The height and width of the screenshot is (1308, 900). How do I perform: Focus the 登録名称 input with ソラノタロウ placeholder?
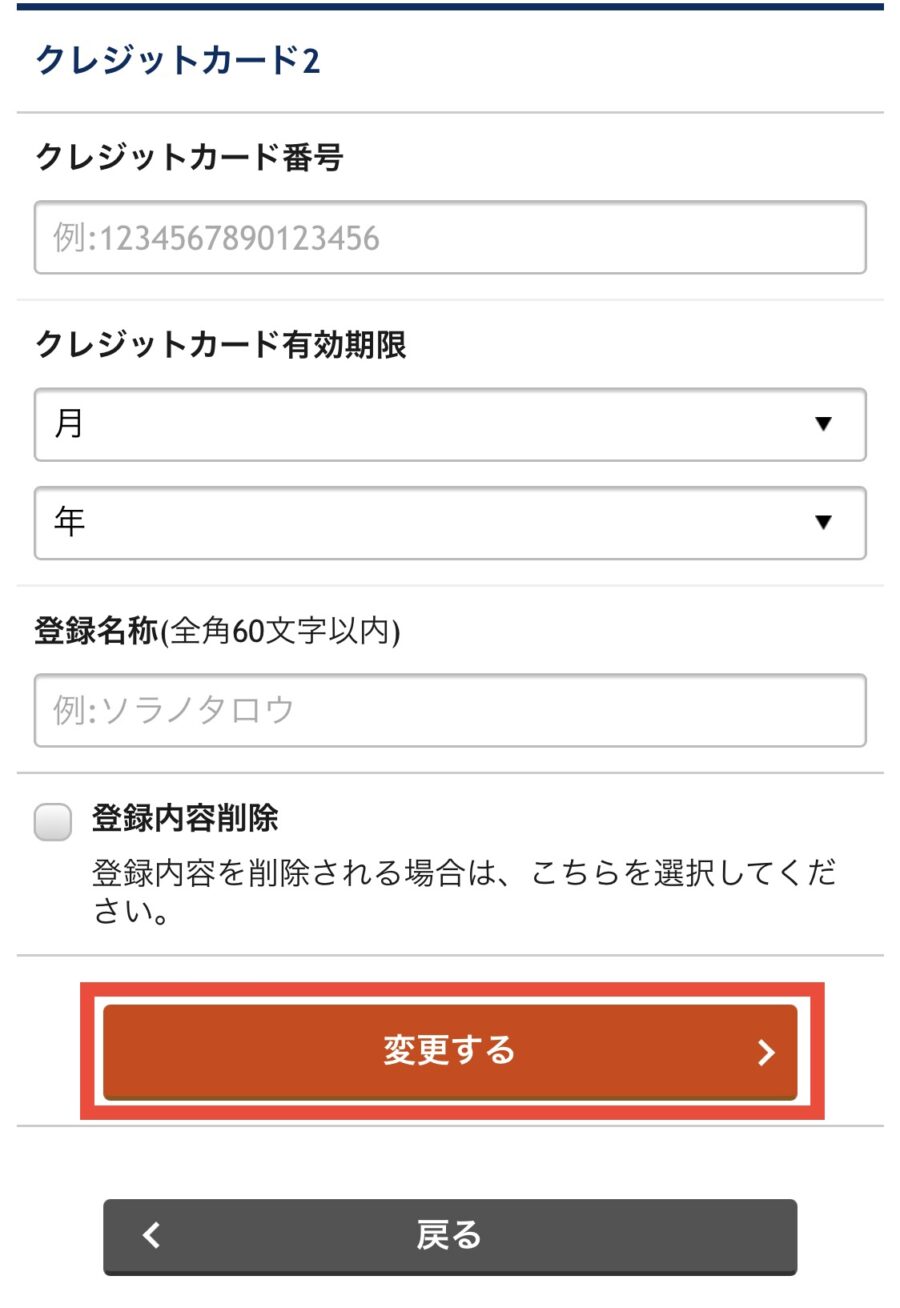click(450, 710)
